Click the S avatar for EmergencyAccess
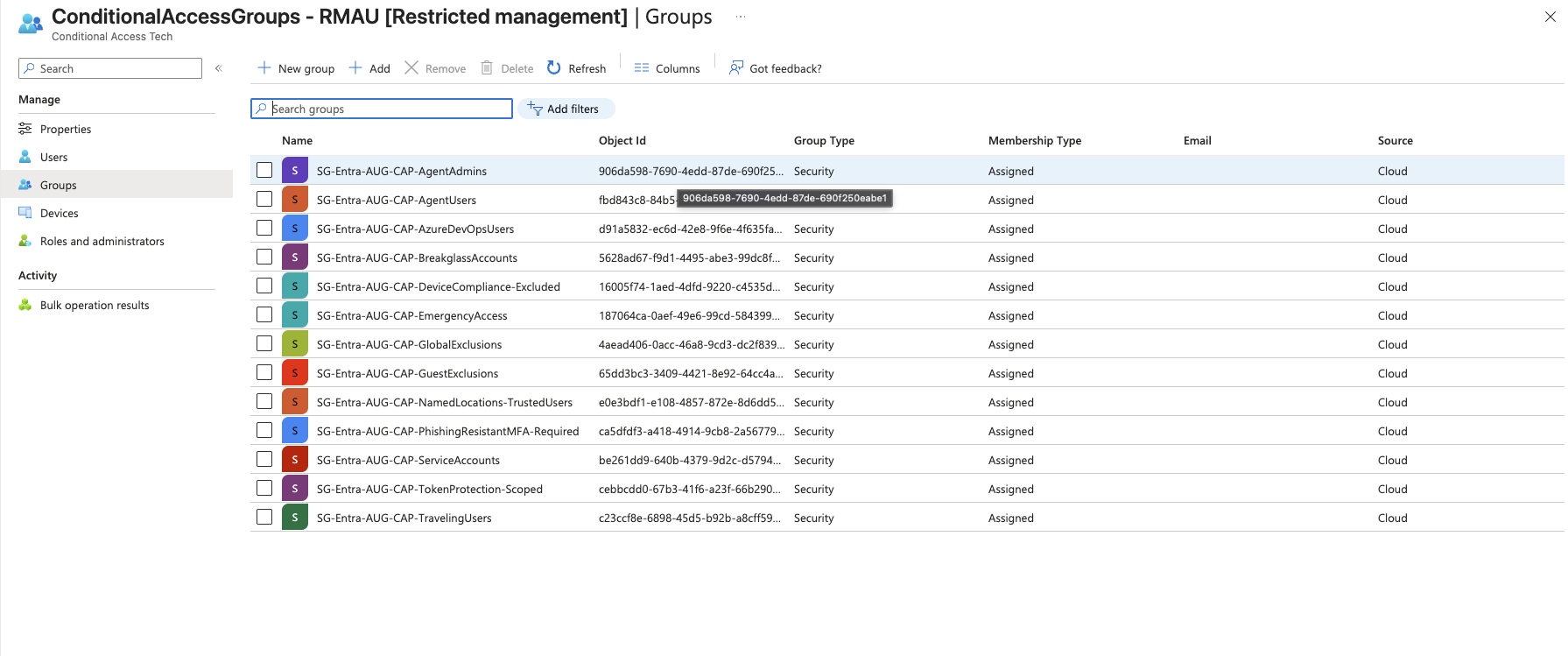The height and width of the screenshot is (656, 1568). pyautogui.click(x=295, y=315)
